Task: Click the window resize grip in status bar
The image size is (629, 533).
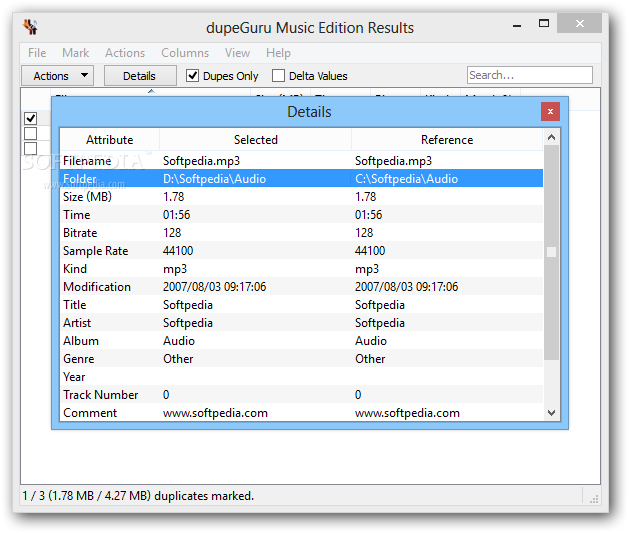Action: click(594, 499)
